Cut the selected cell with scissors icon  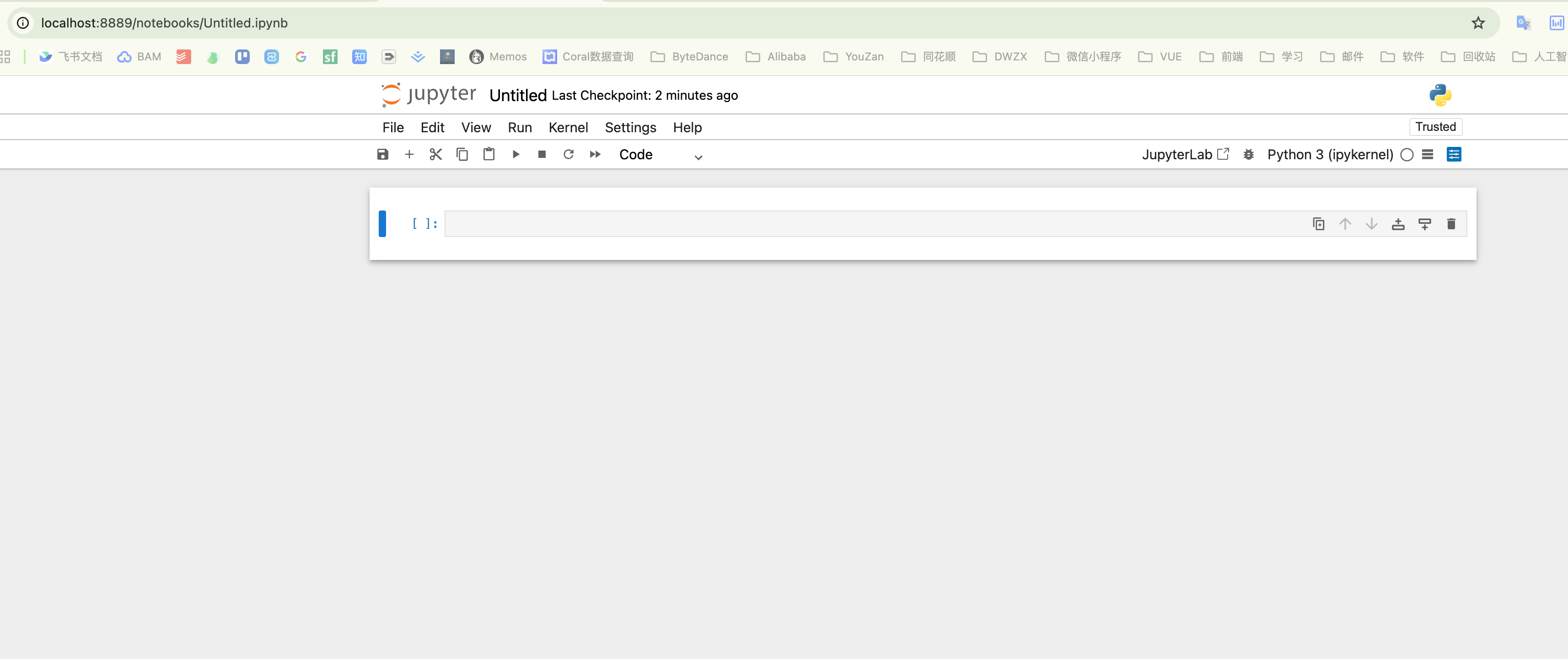pos(436,155)
